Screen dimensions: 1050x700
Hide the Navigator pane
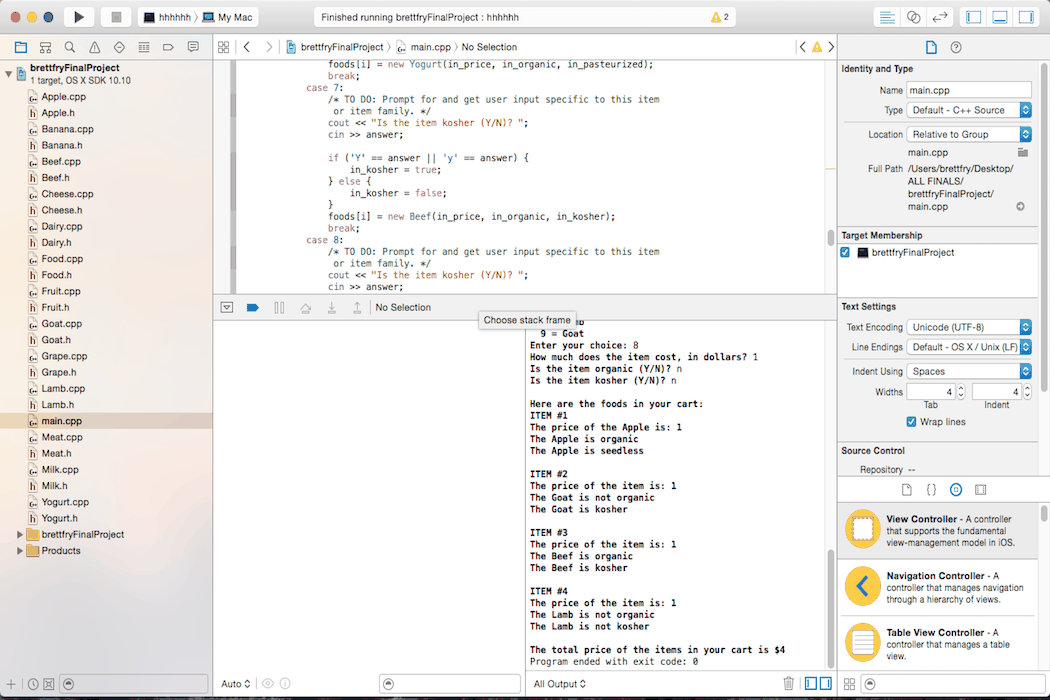(974, 17)
